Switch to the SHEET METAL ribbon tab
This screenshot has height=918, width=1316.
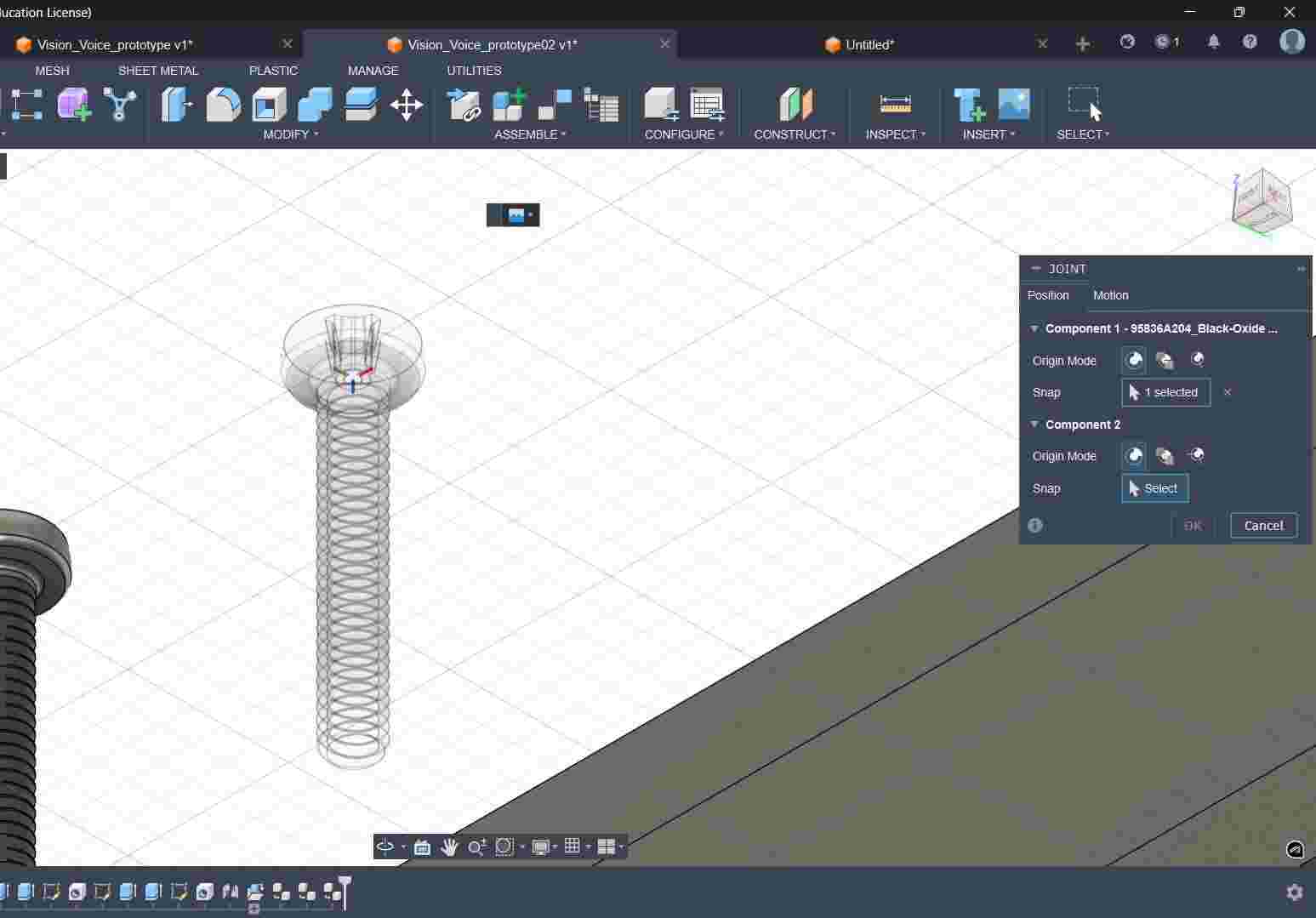(158, 71)
